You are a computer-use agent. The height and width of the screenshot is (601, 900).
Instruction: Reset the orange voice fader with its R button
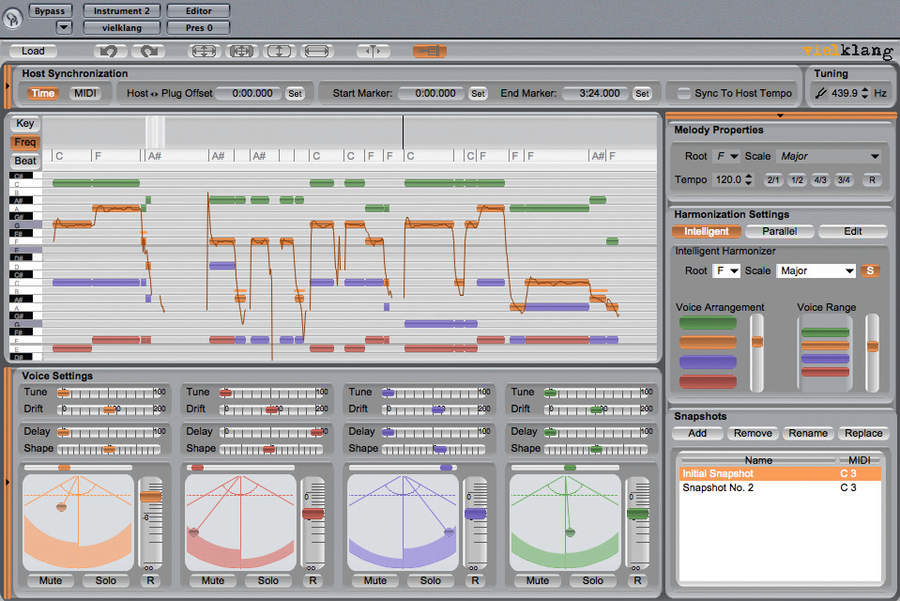click(x=150, y=580)
